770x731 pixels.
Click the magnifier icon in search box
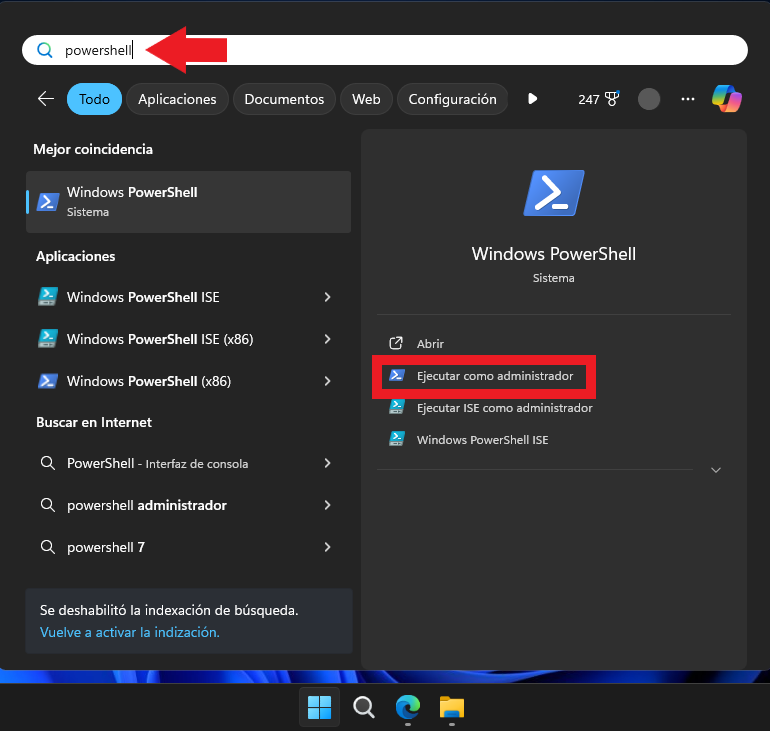45,50
